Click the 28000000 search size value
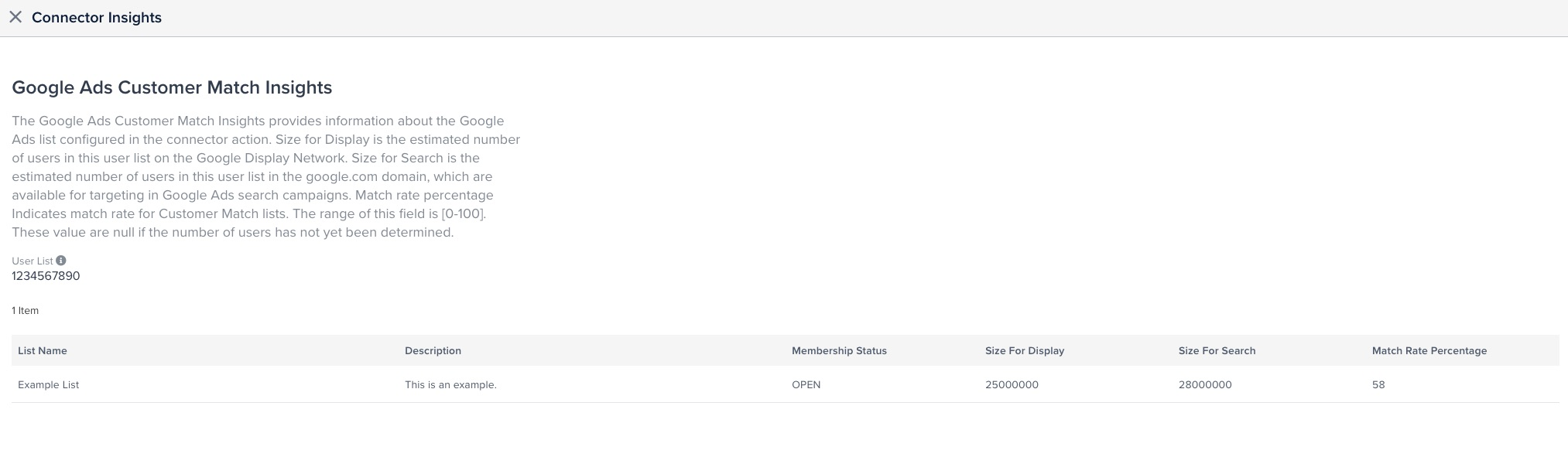This screenshot has height=464, width=1568. [1205, 384]
